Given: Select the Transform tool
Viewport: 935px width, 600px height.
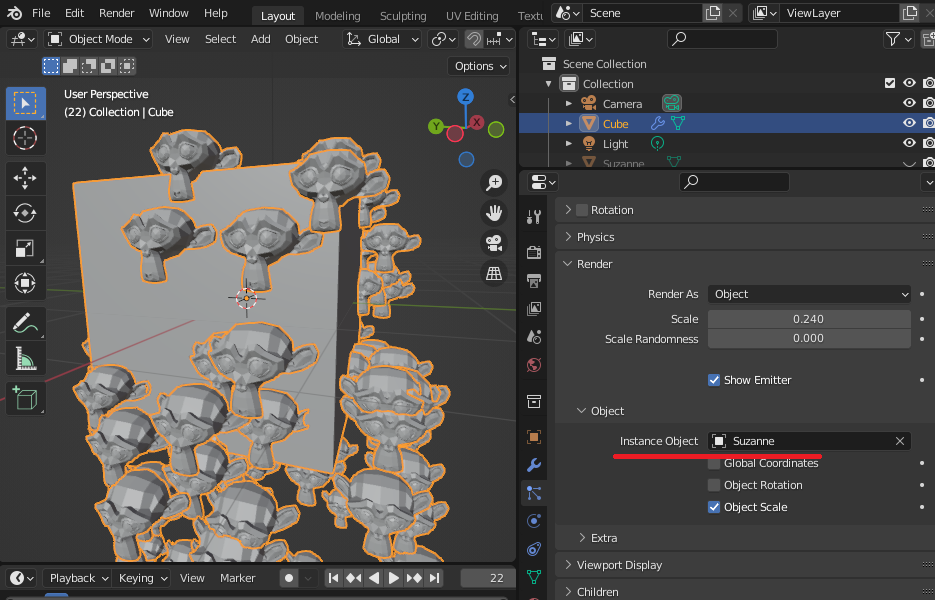Looking at the screenshot, I should [26, 283].
